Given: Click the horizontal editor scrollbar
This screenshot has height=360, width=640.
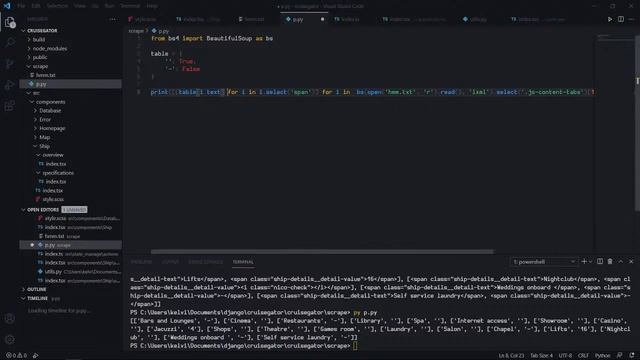Looking at the screenshot, I should pyautogui.click(x=322, y=251).
